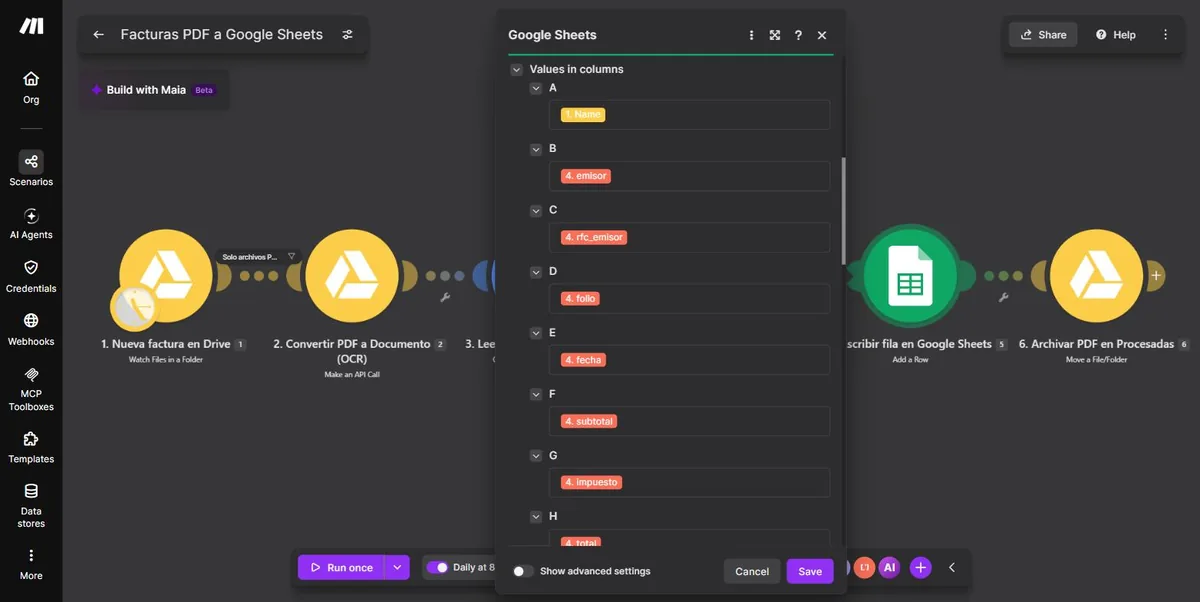Collapse column E field
1200x602 pixels.
(536, 333)
